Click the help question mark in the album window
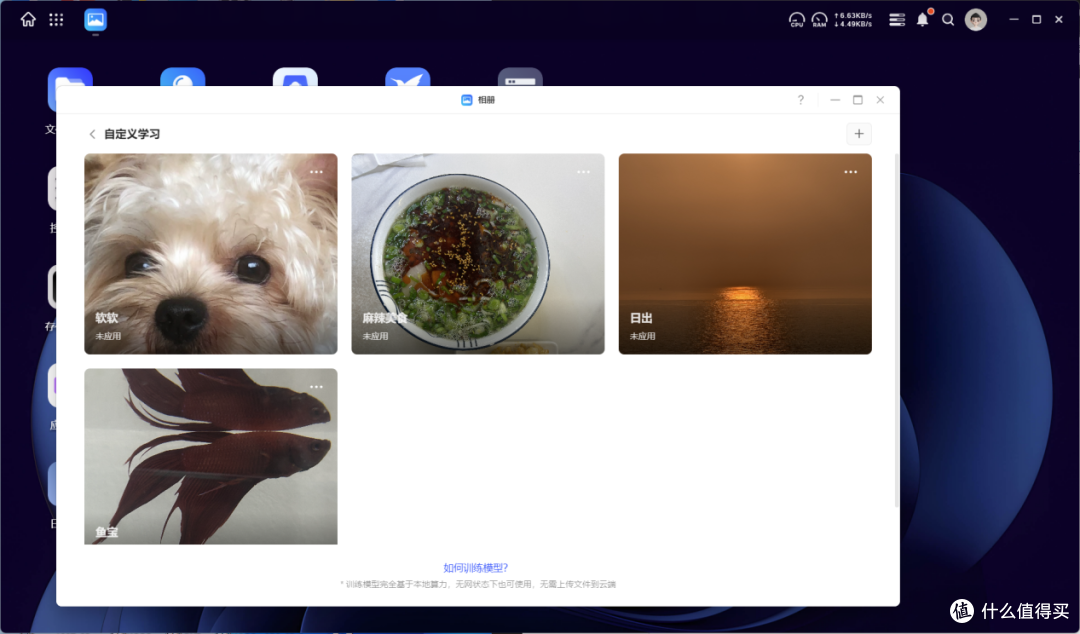 (x=800, y=100)
